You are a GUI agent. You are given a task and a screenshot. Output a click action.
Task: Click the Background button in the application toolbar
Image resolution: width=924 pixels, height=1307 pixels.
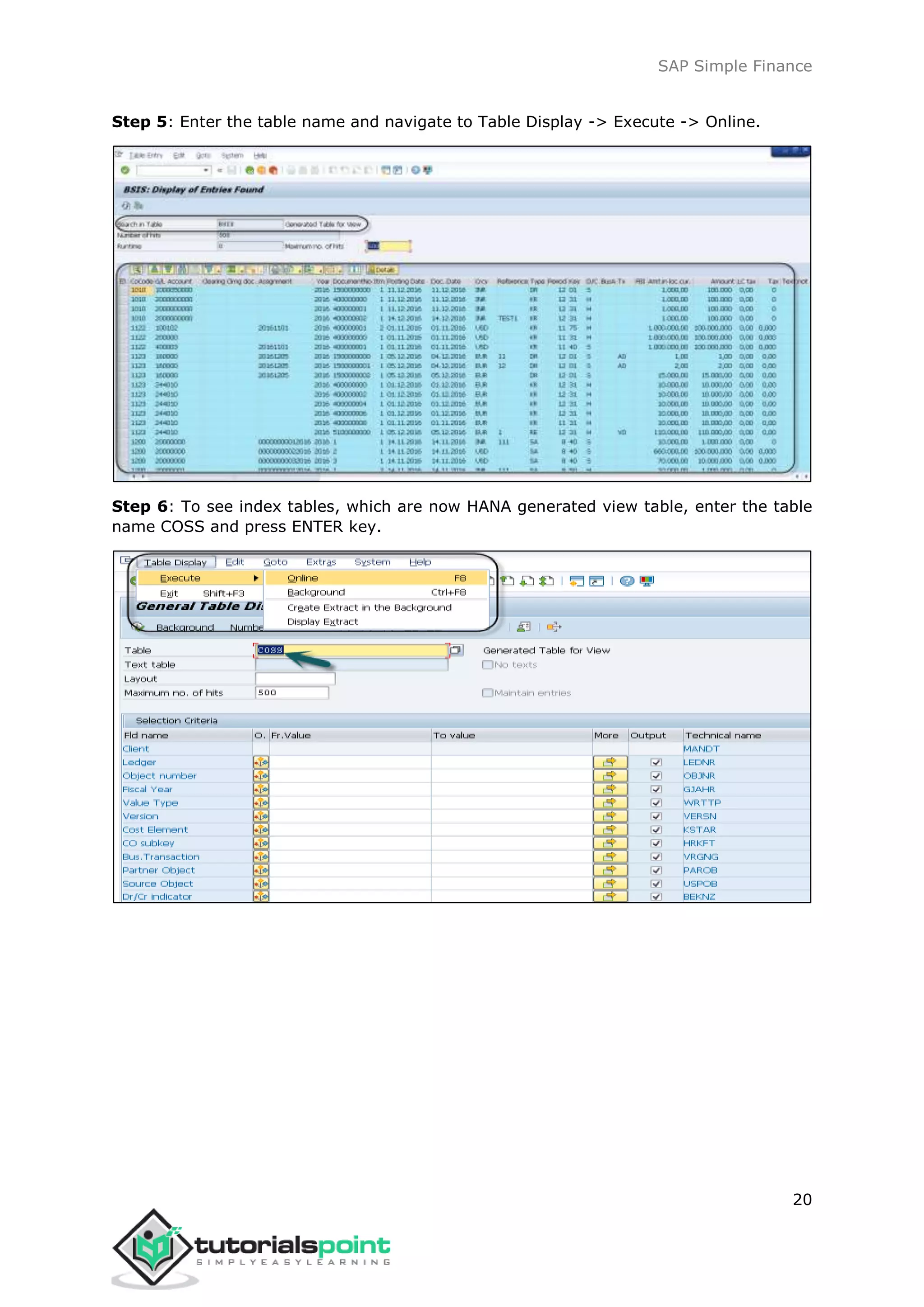185,627
